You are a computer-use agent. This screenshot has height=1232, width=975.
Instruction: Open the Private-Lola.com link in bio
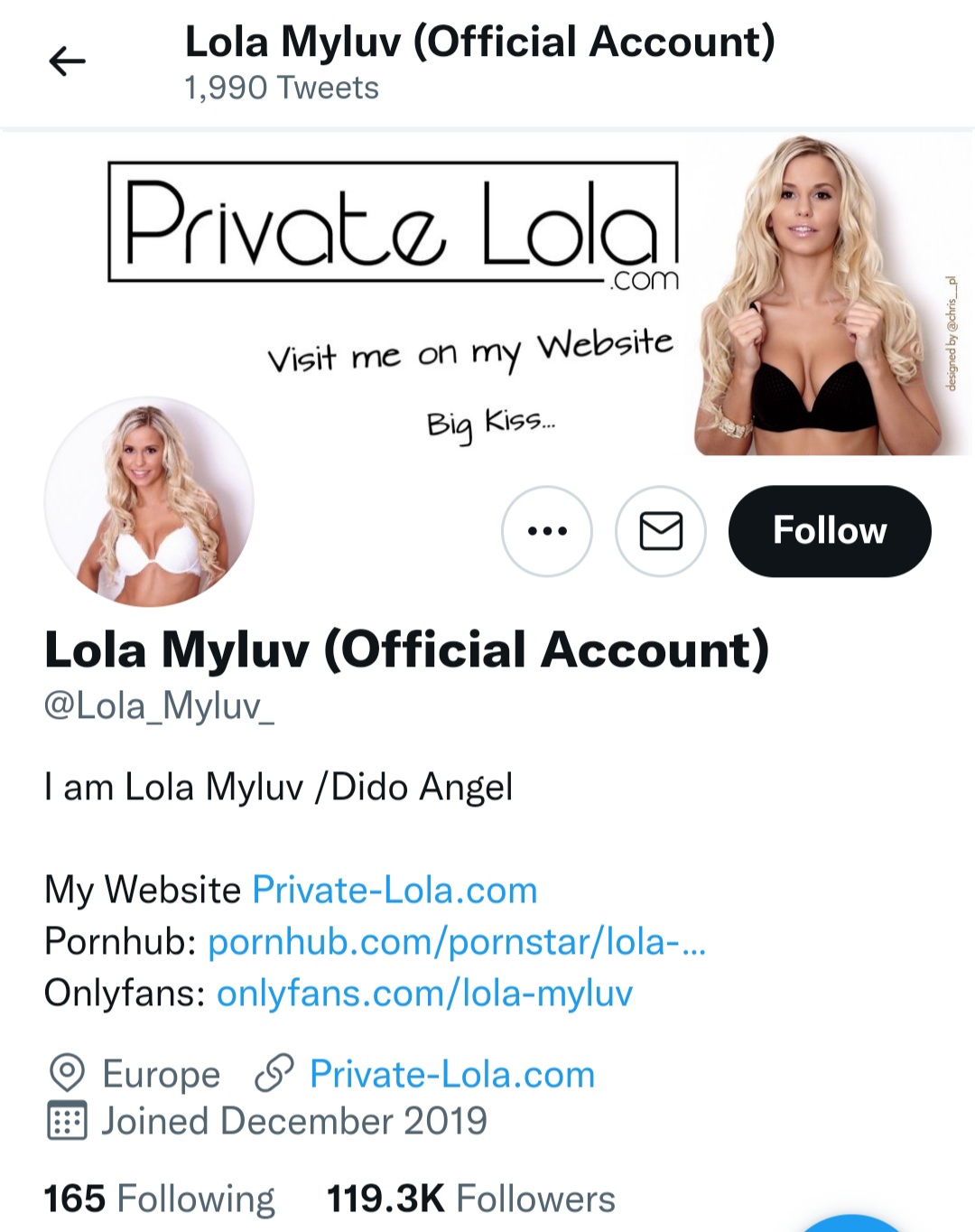(395, 891)
